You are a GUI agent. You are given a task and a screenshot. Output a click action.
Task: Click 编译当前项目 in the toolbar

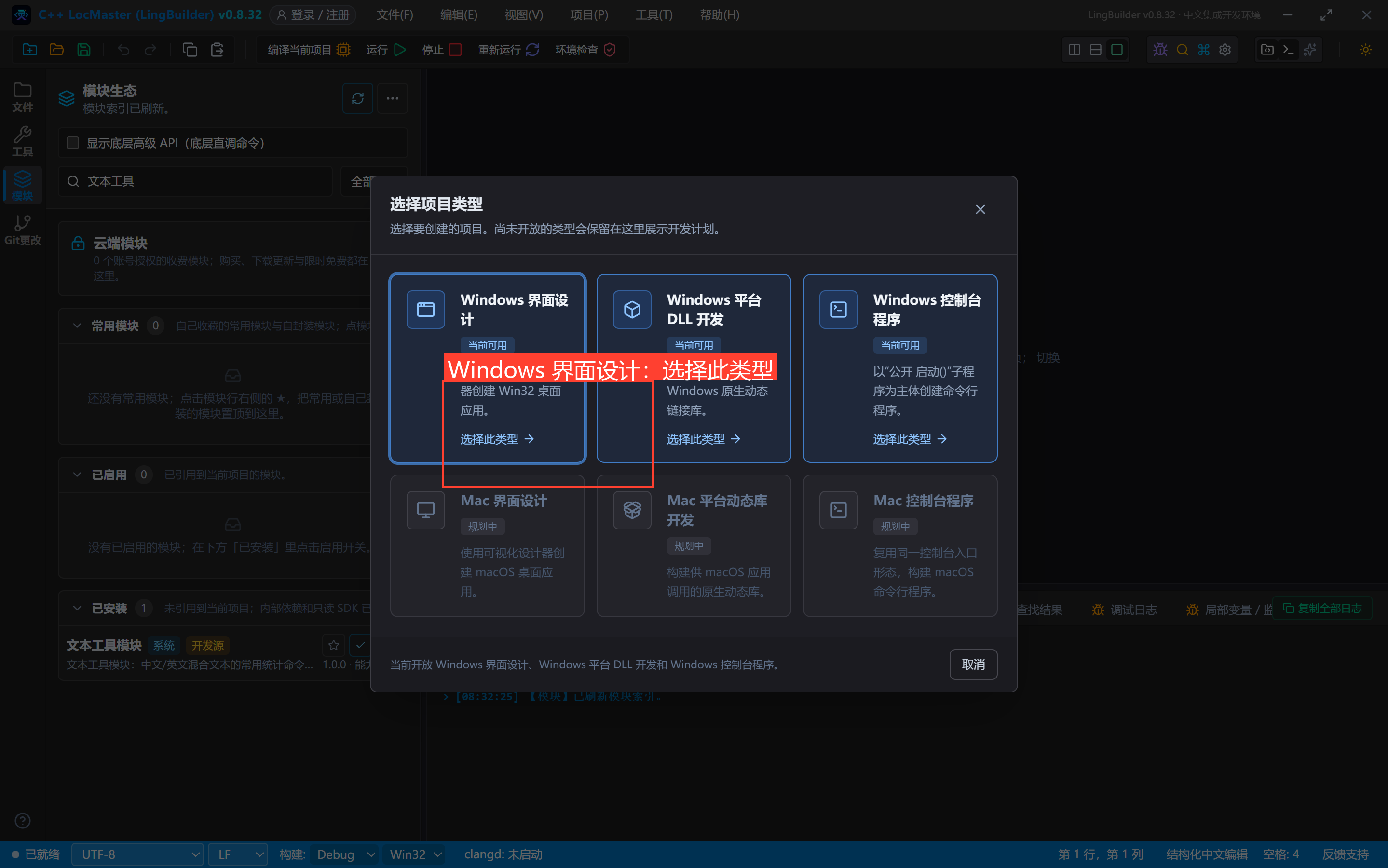point(309,50)
